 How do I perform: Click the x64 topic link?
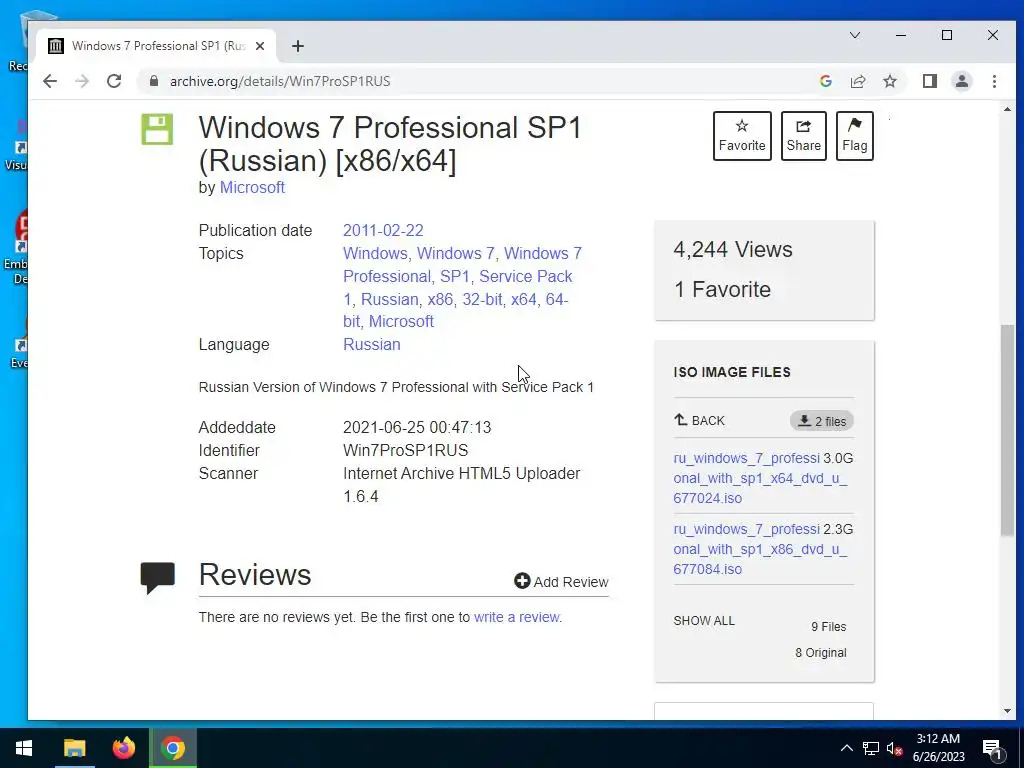524,299
